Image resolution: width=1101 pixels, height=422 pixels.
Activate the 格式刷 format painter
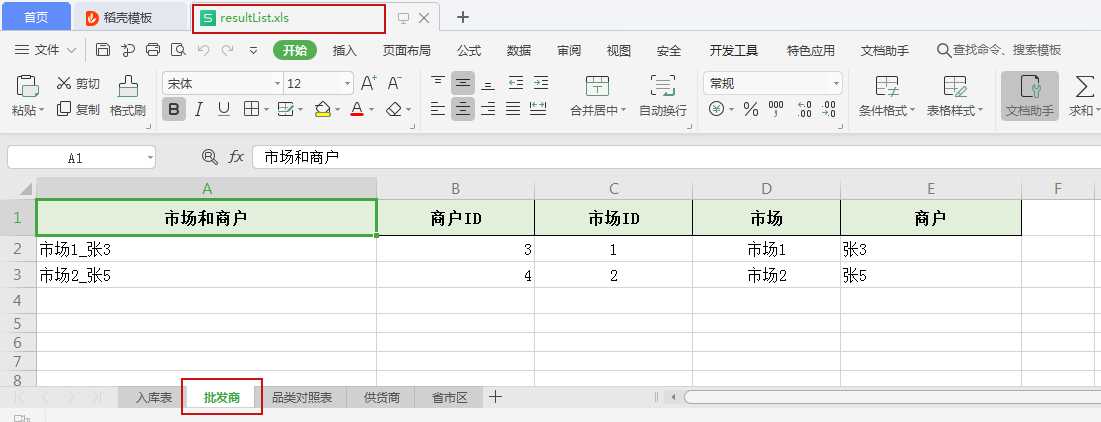[x=128, y=96]
